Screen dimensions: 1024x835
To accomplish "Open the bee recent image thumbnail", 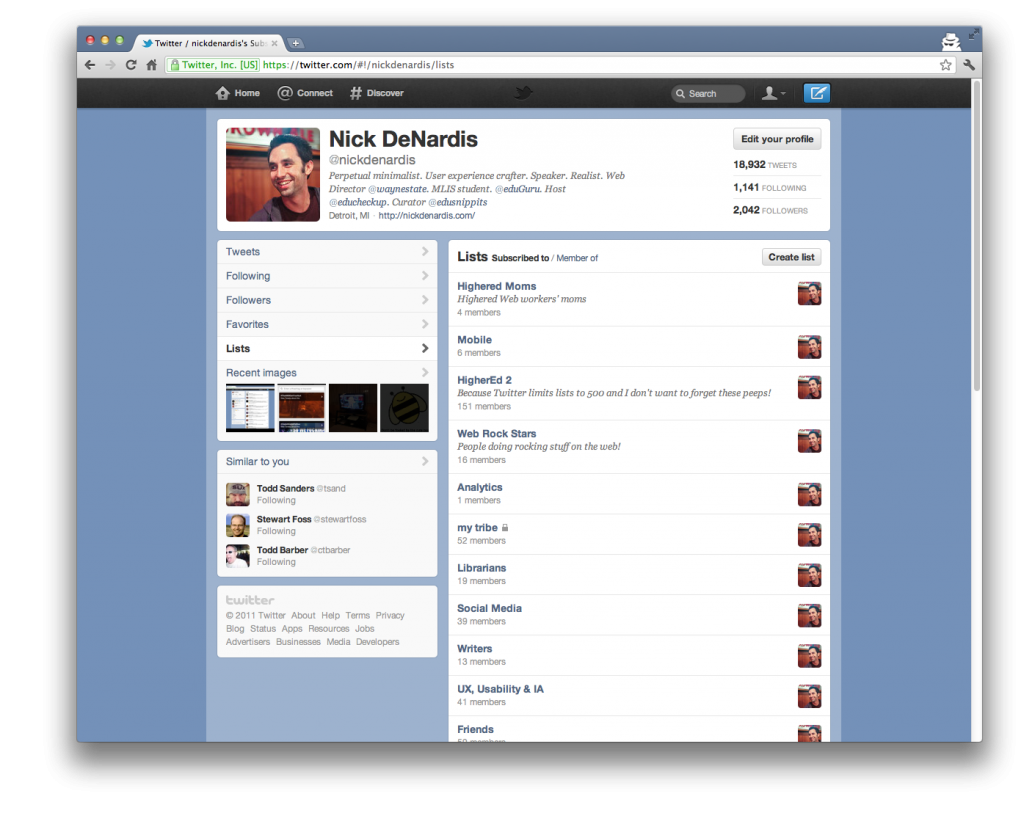I will tap(404, 408).
